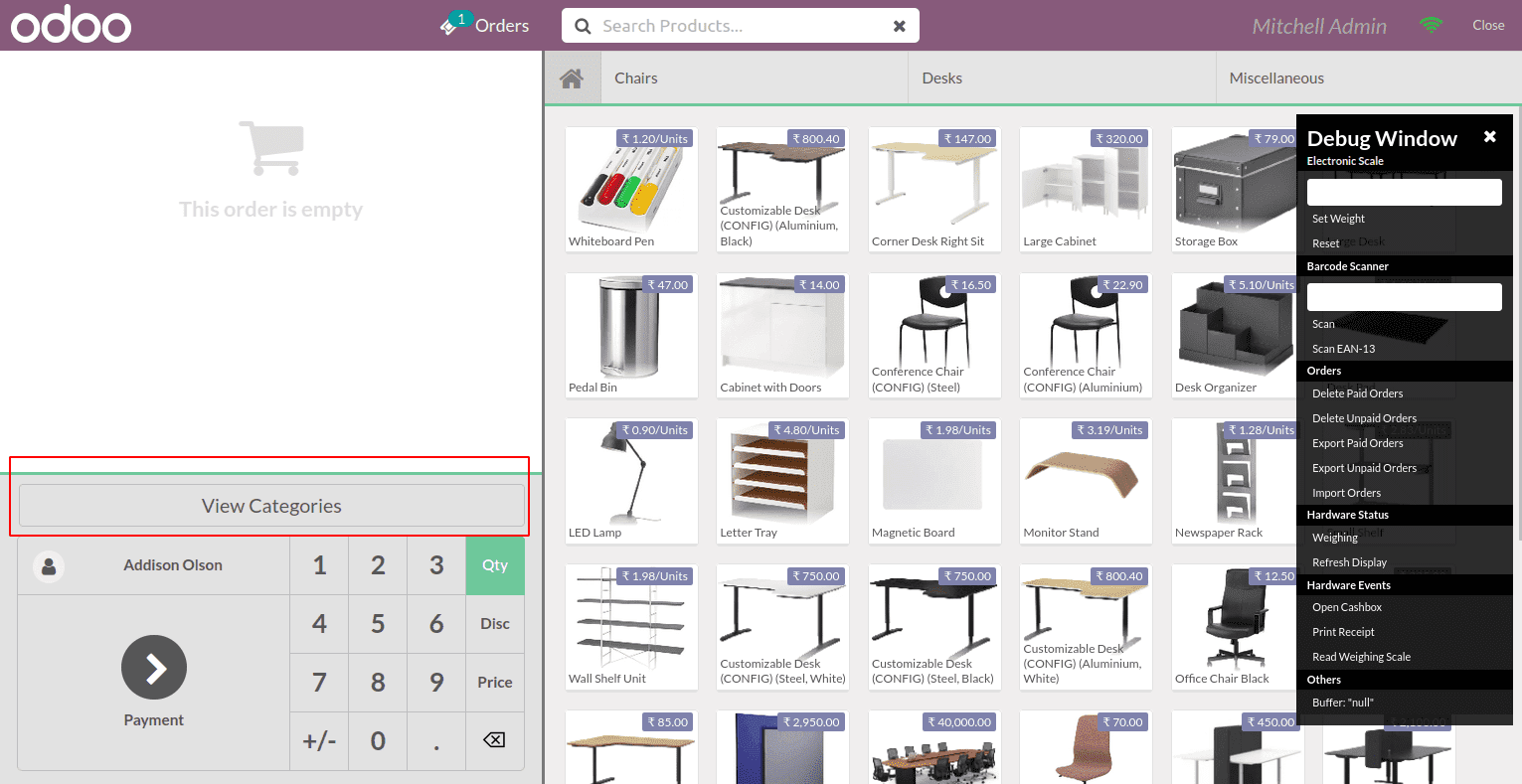Click Read Weighing Scale event
1522x784 pixels.
click(x=1361, y=657)
